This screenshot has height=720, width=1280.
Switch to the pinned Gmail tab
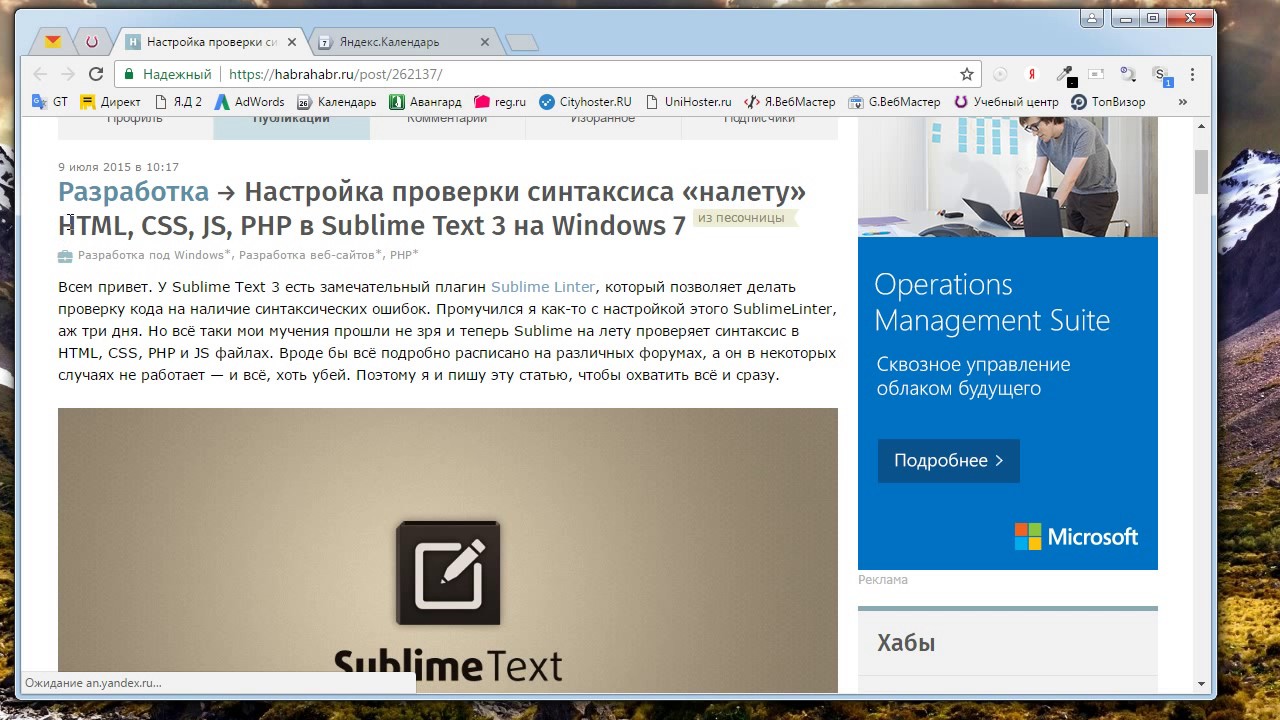[x=53, y=42]
